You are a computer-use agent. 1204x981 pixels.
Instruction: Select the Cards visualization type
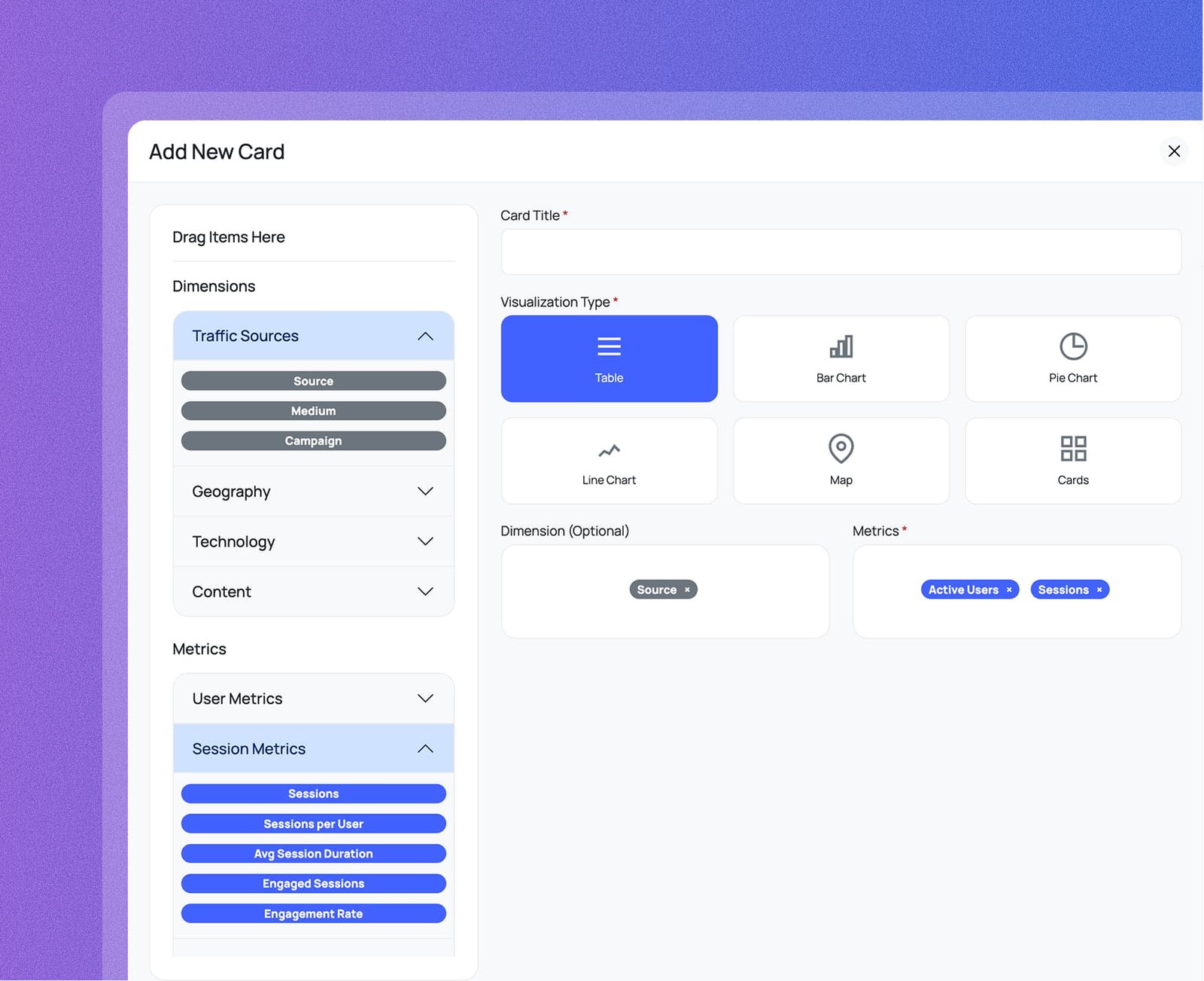click(x=1072, y=460)
